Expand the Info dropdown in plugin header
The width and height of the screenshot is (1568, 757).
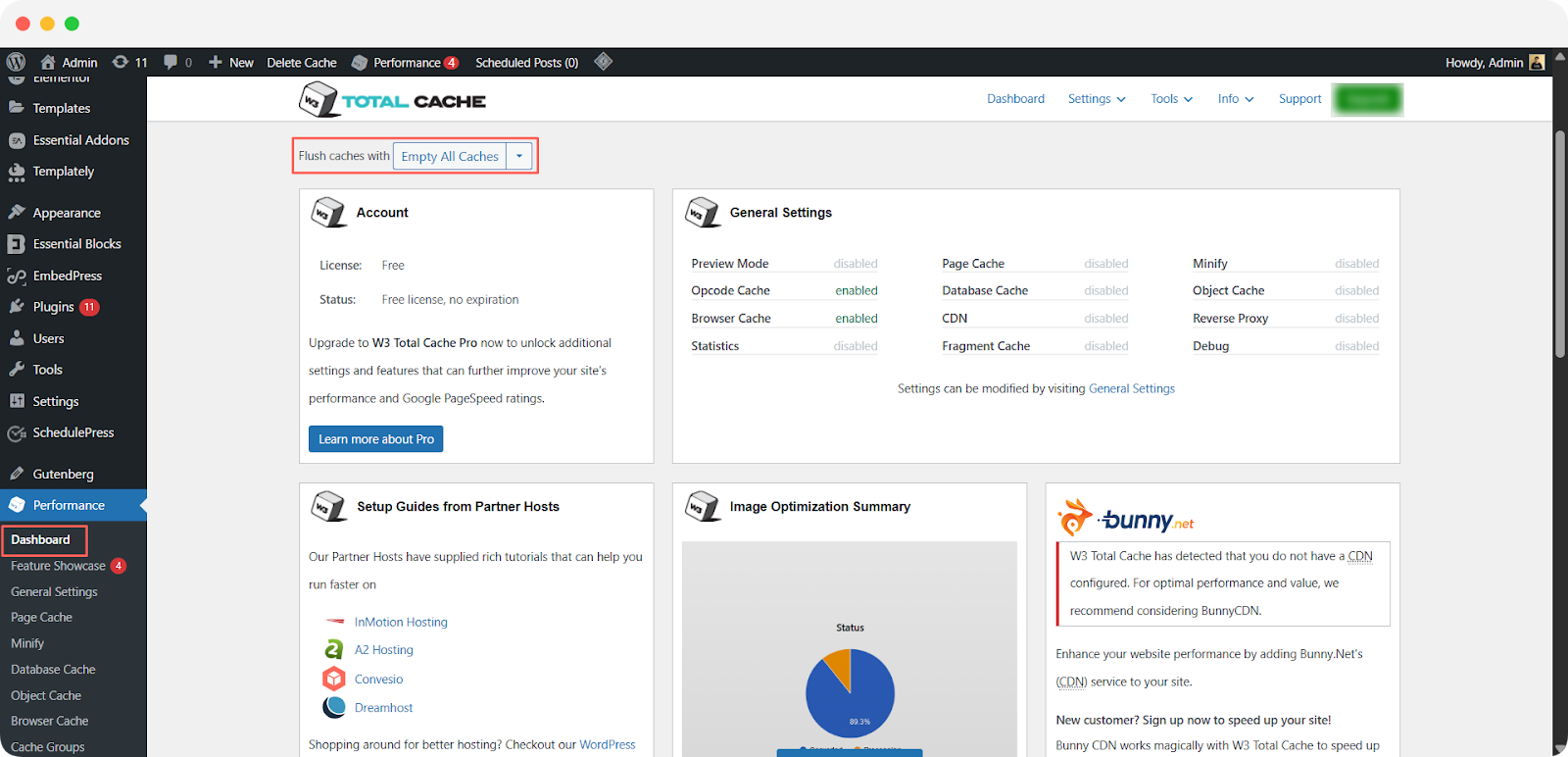point(1236,99)
